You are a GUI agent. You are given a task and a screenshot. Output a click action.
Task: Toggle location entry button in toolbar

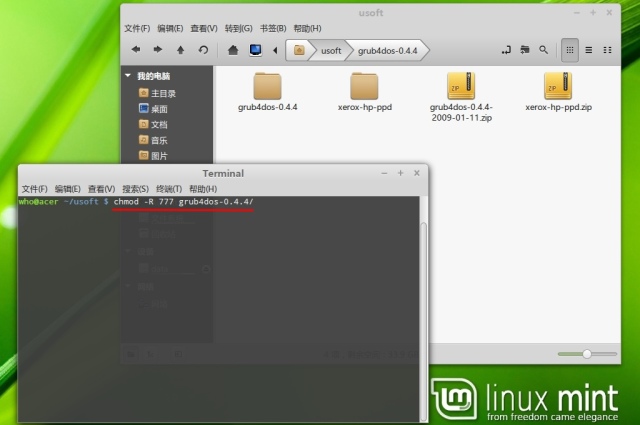(x=506, y=50)
